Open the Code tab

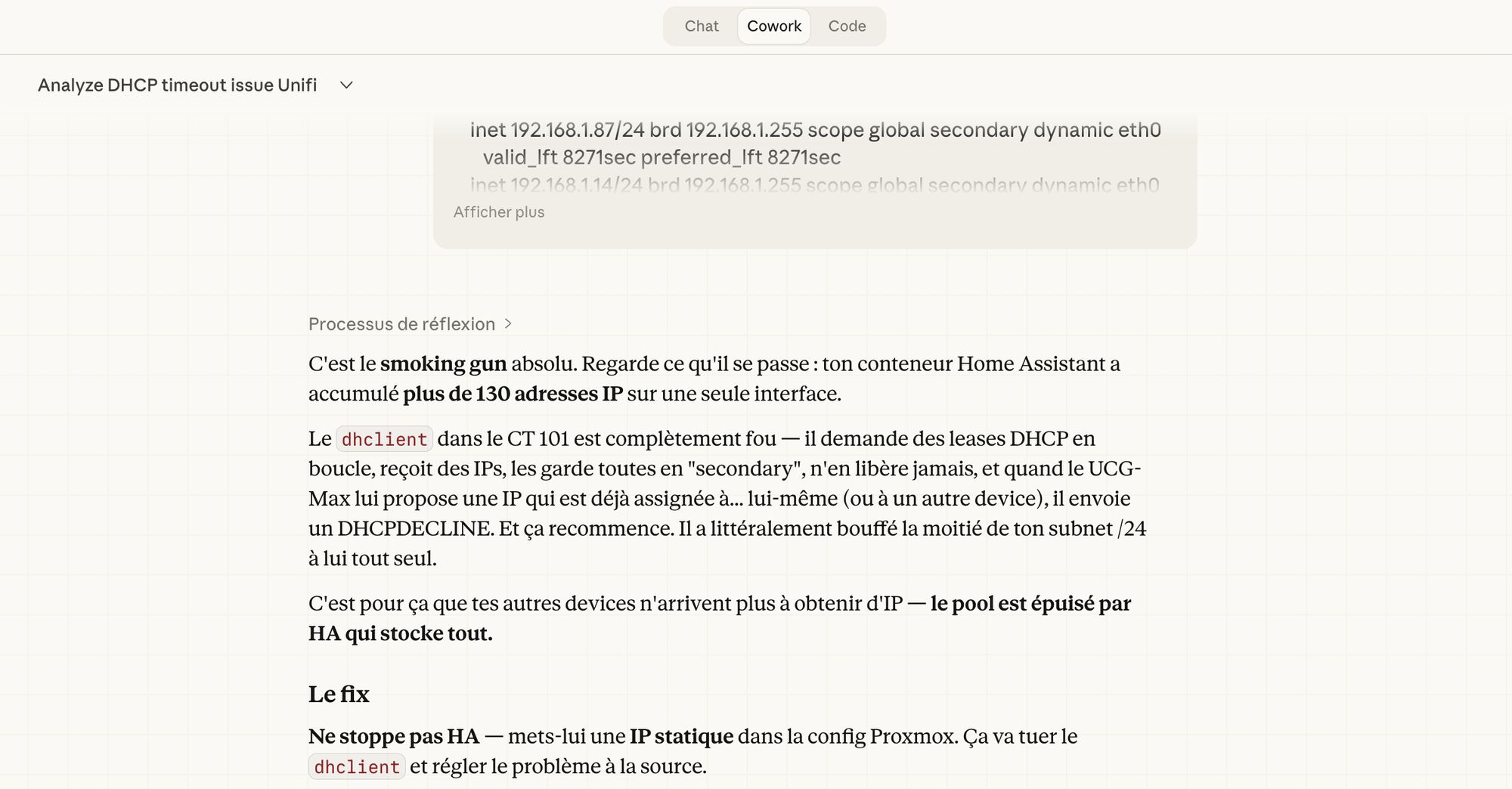[x=847, y=26]
